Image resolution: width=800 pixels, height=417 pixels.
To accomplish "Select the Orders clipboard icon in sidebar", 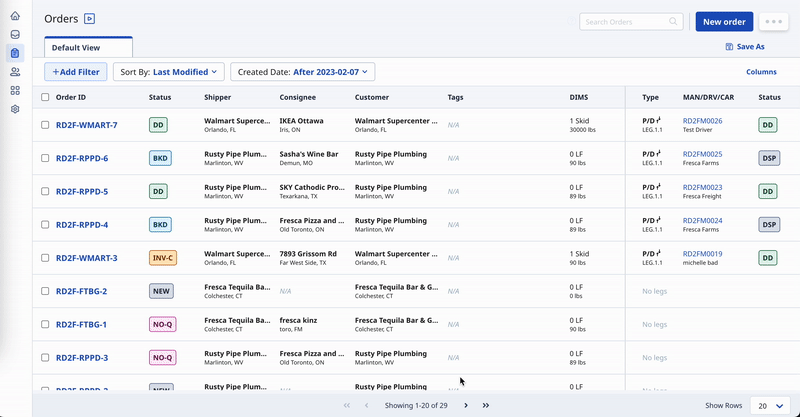I will 15,53.
